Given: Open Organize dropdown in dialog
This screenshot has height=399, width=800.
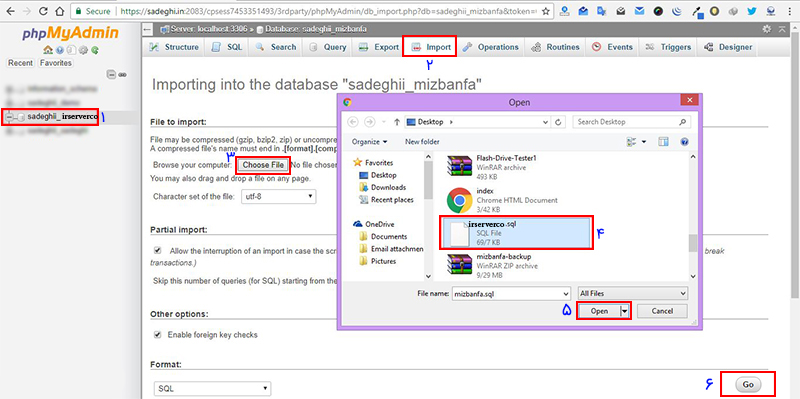Looking at the screenshot, I should [x=370, y=142].
